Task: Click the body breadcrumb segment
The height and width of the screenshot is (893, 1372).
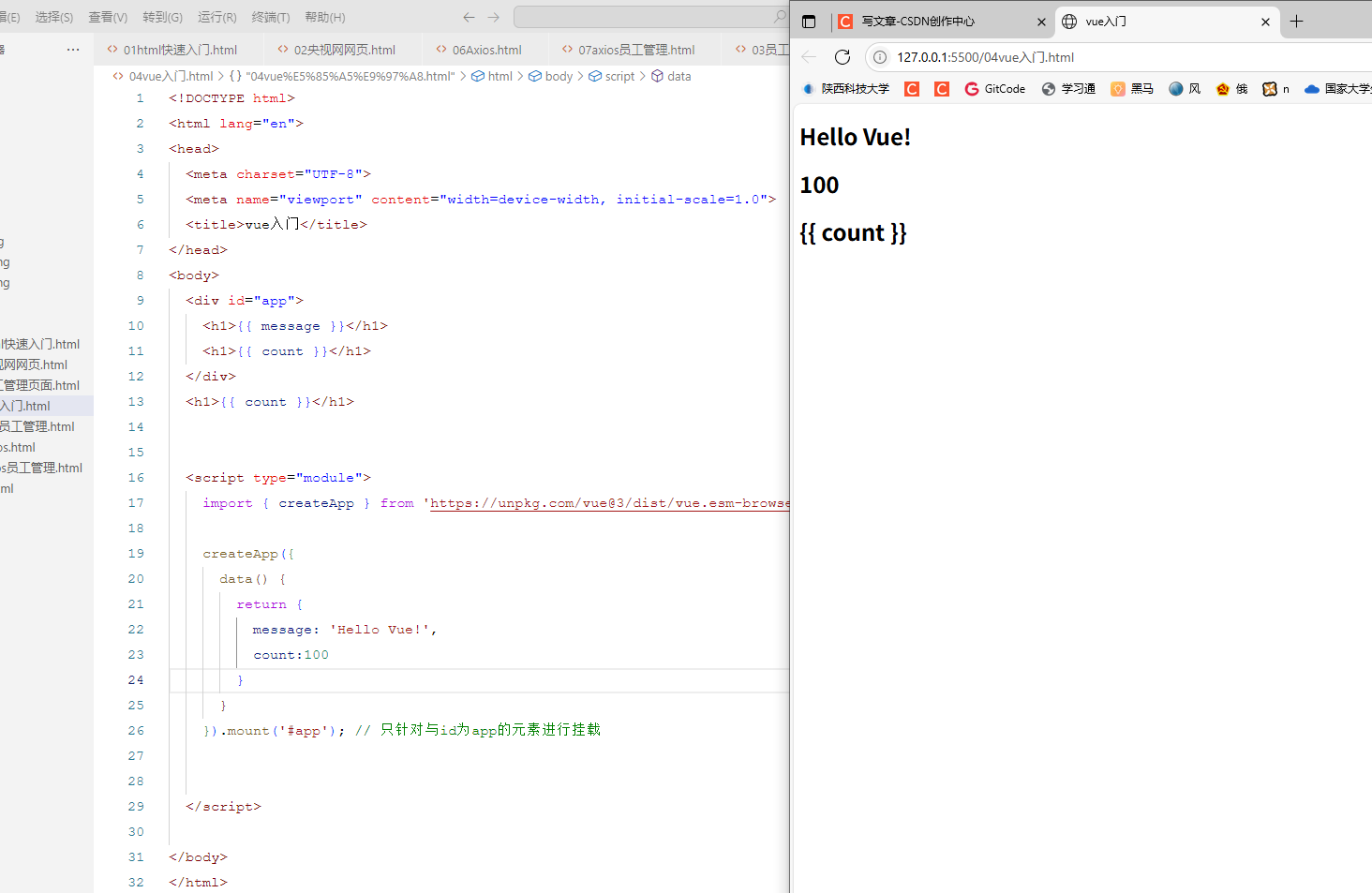Action: [551, 77]
